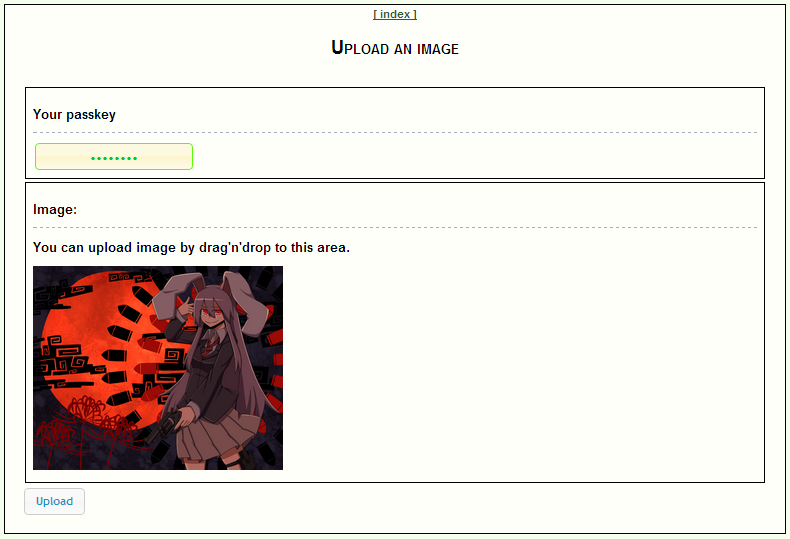
Task: Click the Upload button
Action: [x=54, y=501]
